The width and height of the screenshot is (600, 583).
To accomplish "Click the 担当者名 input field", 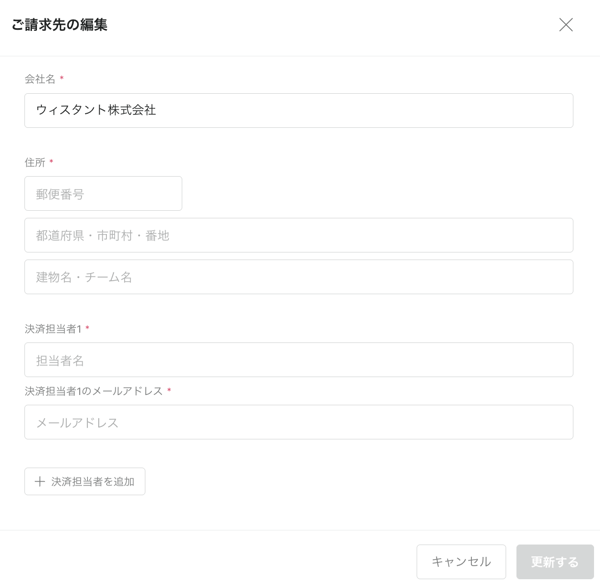I will [x=298, y=360].
